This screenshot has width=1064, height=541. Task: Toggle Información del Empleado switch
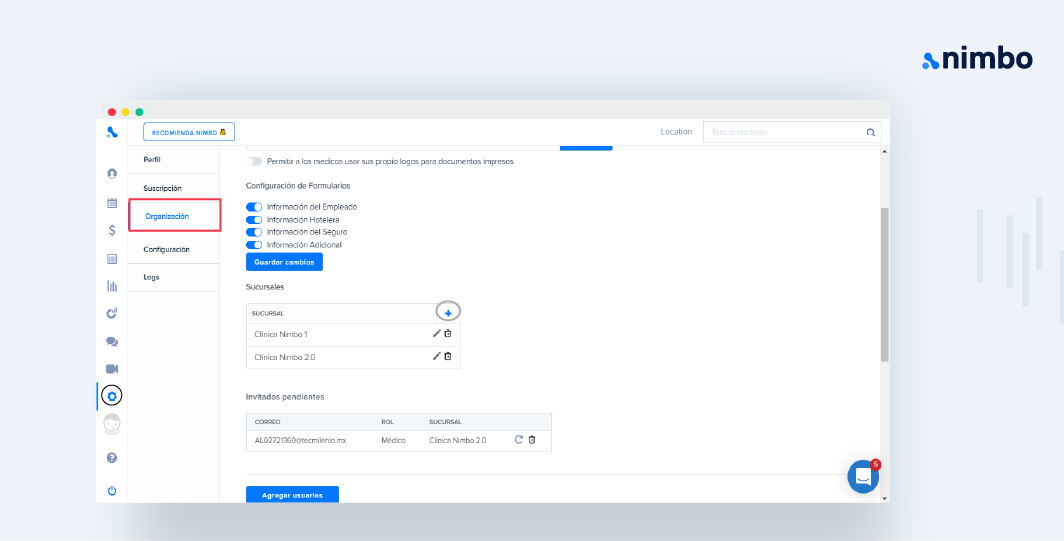[x=254, y=206]
